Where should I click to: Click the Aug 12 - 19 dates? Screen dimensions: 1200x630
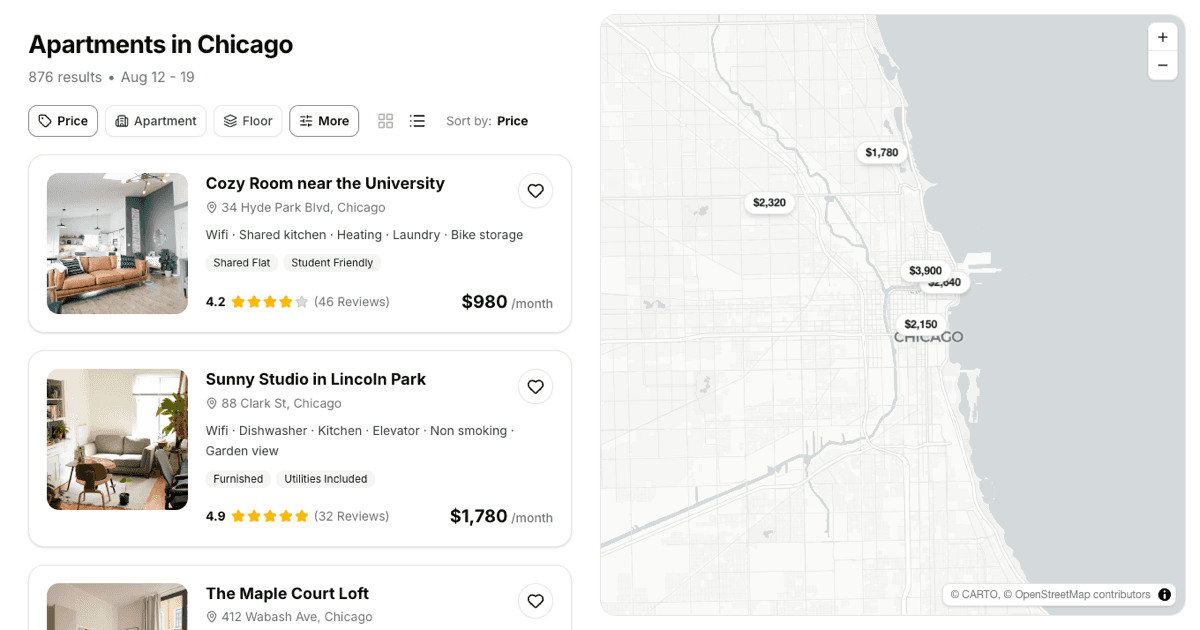point(158,77)
